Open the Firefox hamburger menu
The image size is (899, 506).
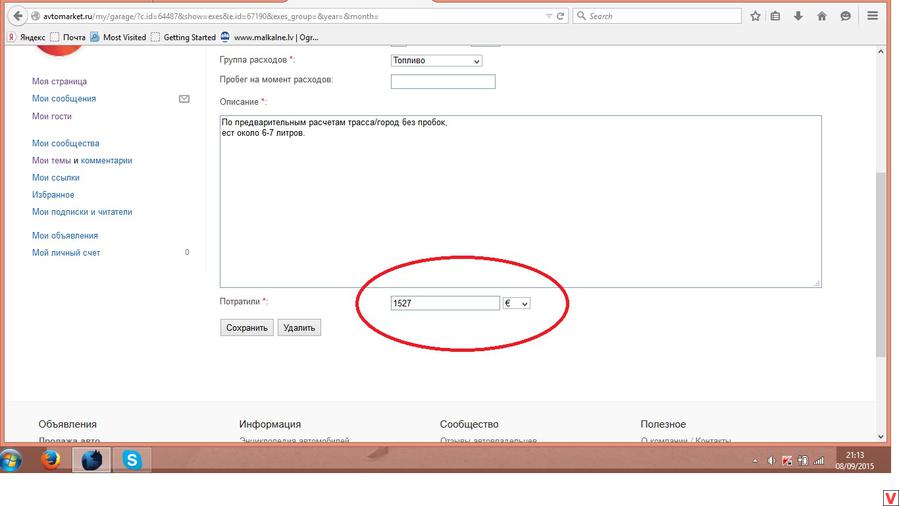coord(873,16)
